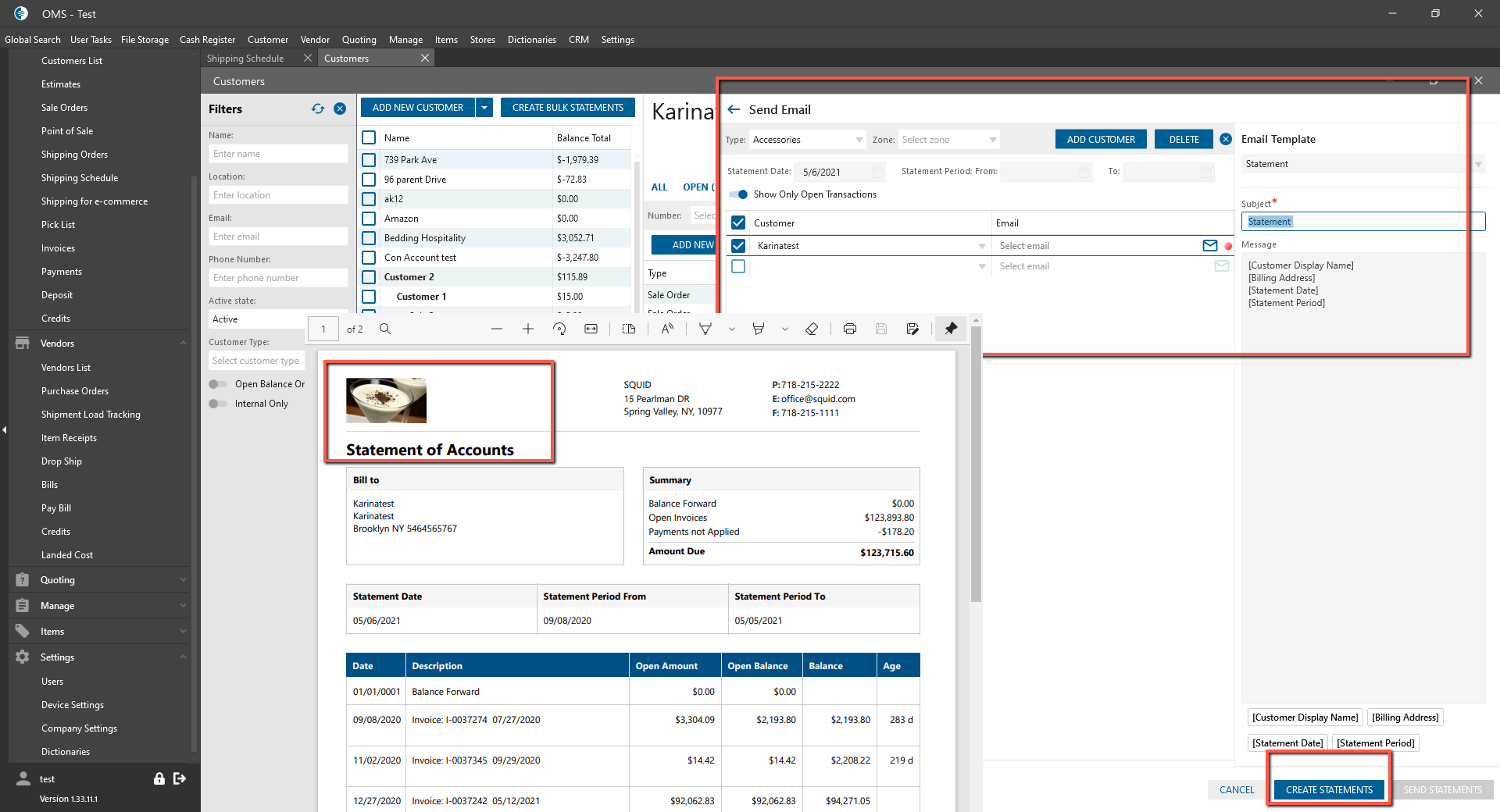Click the back arrow beside Send Email

[734, 109]
